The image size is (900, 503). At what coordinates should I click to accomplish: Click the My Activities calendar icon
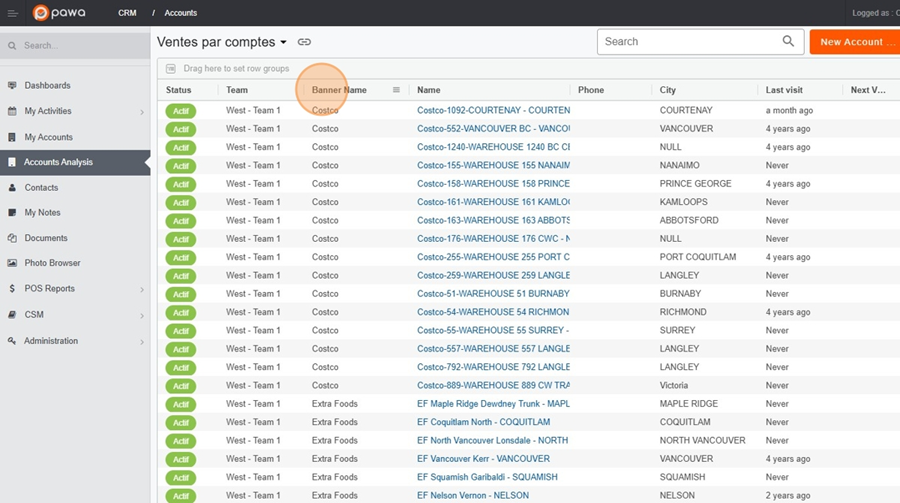point(12,111)
